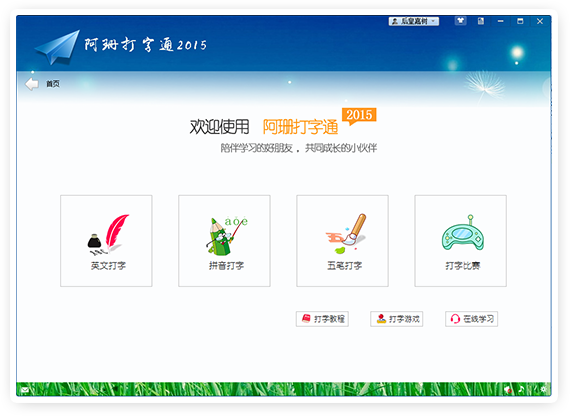Click the dropdown arrow beside the username
Screen dimensions: 570x416
(x=433, y=21)
